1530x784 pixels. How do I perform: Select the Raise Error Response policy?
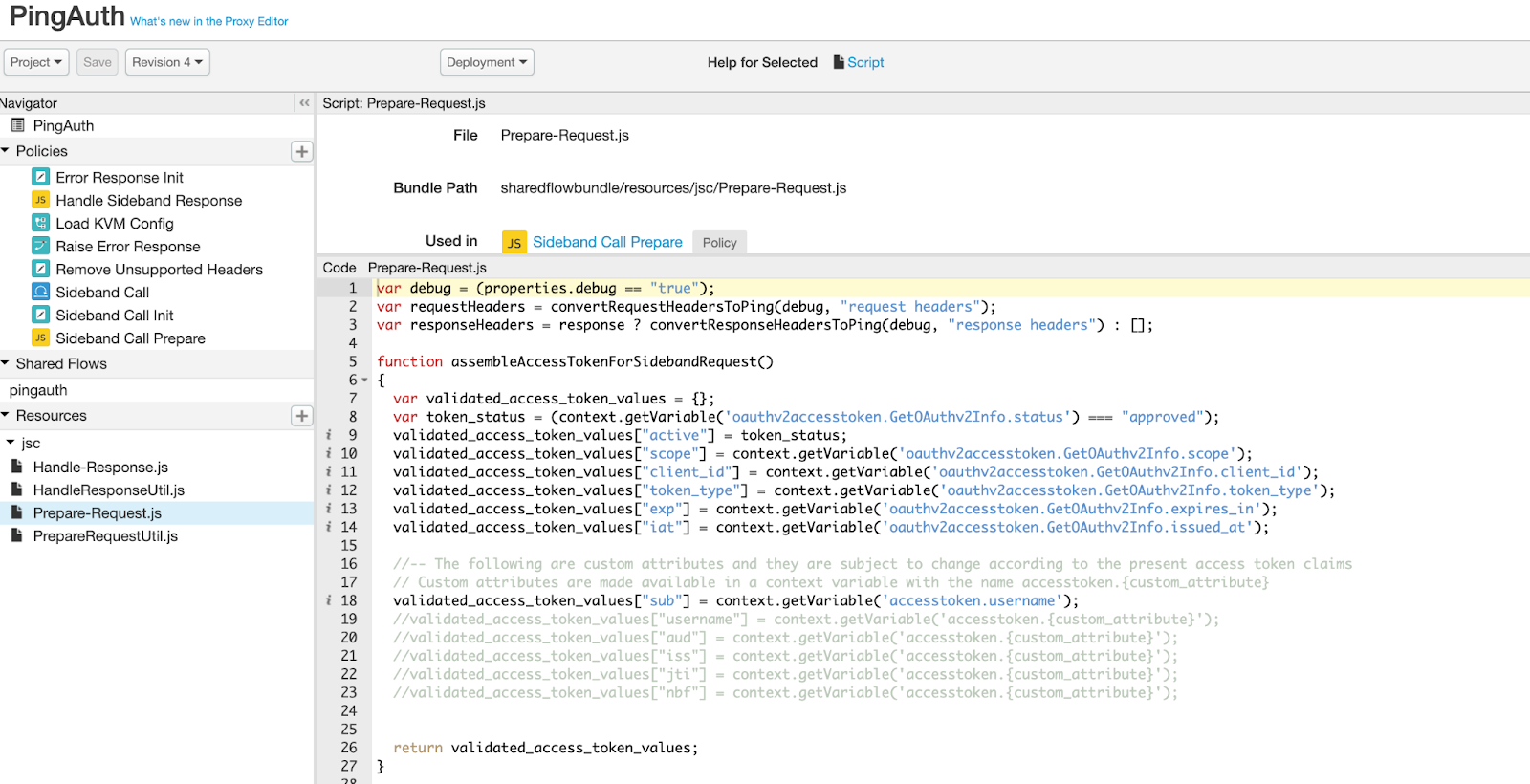(128, 246)
